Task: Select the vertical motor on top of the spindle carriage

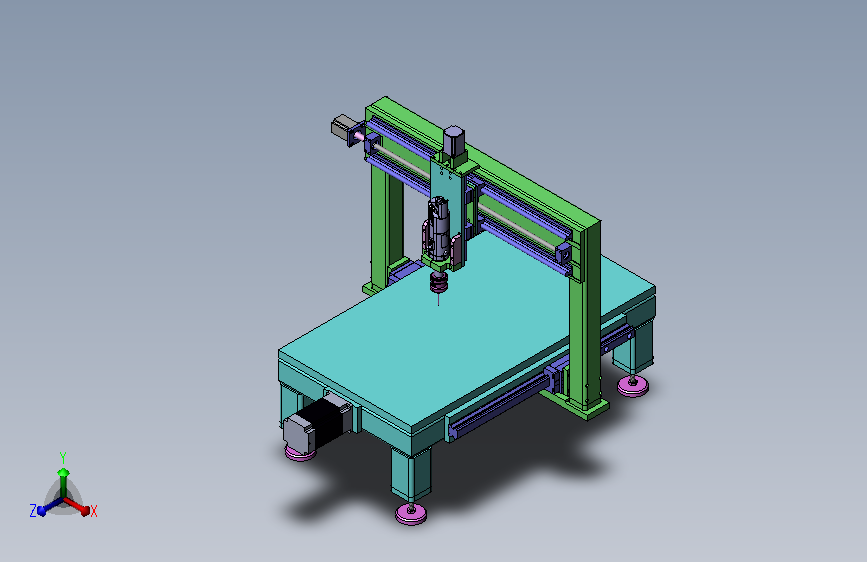Action: point(453,142)
